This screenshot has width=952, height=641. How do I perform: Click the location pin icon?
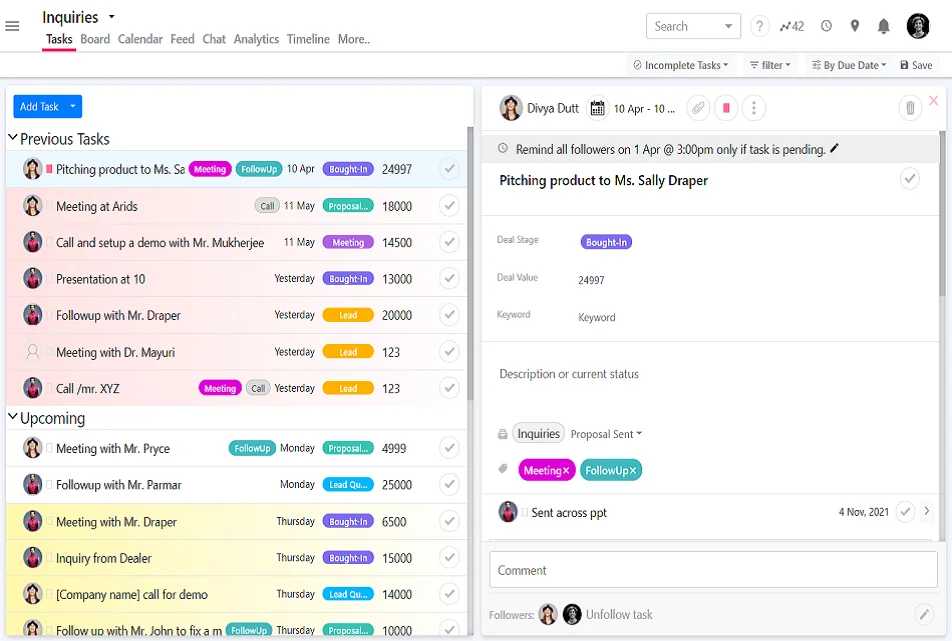(855, 27)
